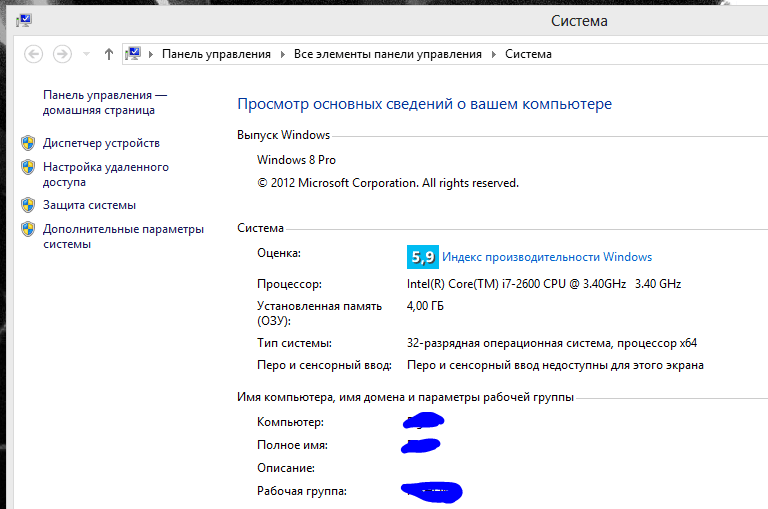The height and width of the screenshot is (509, 768).
Task: Click shield icon beside Диспетчер устройств
Action: (28, 143)
